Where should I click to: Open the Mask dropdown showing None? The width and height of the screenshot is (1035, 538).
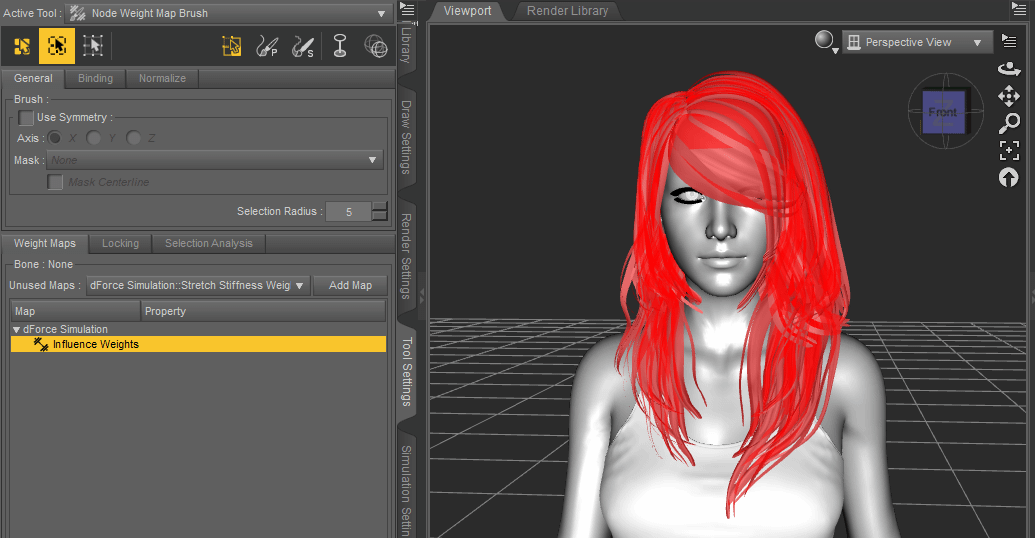(x=215, y=160)
